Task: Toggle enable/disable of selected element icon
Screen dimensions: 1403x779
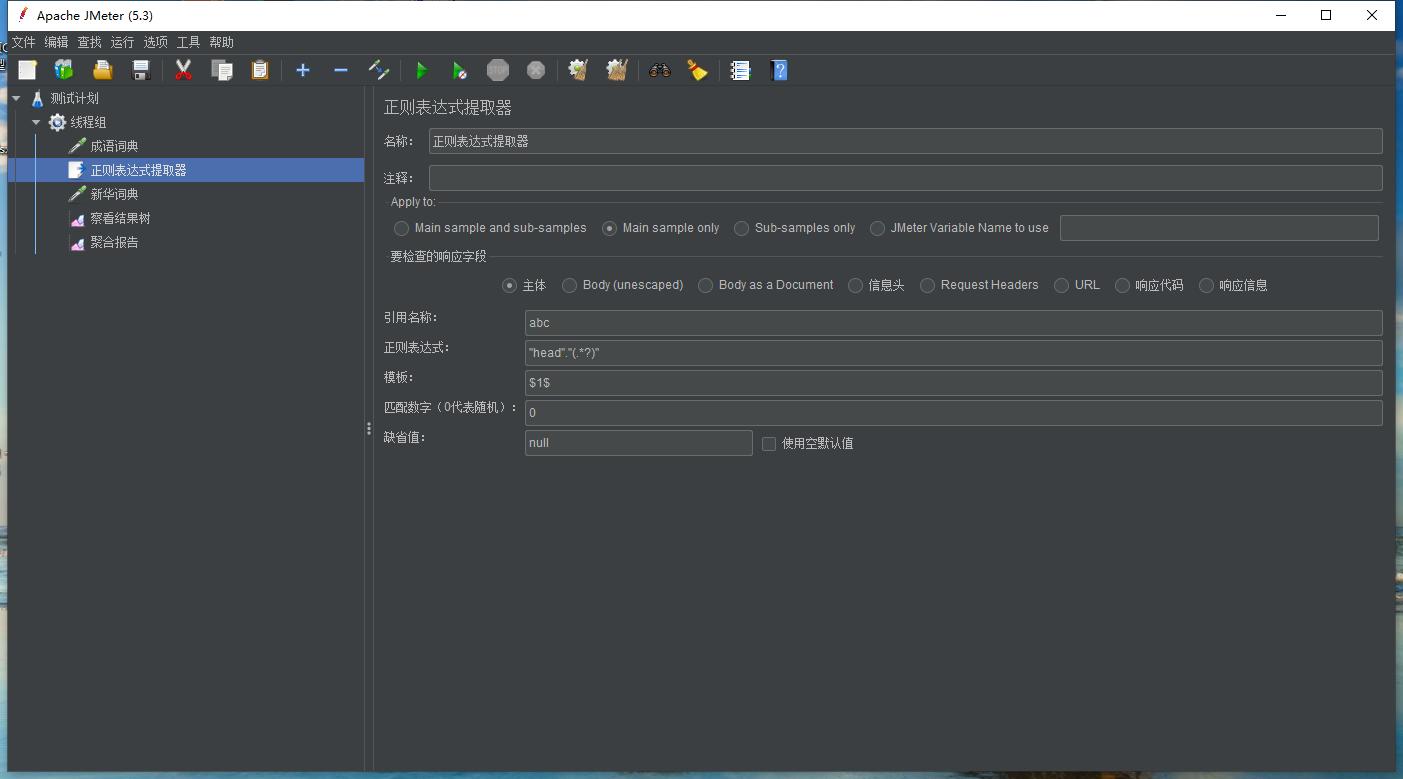Action: click(x=379, y=70)
